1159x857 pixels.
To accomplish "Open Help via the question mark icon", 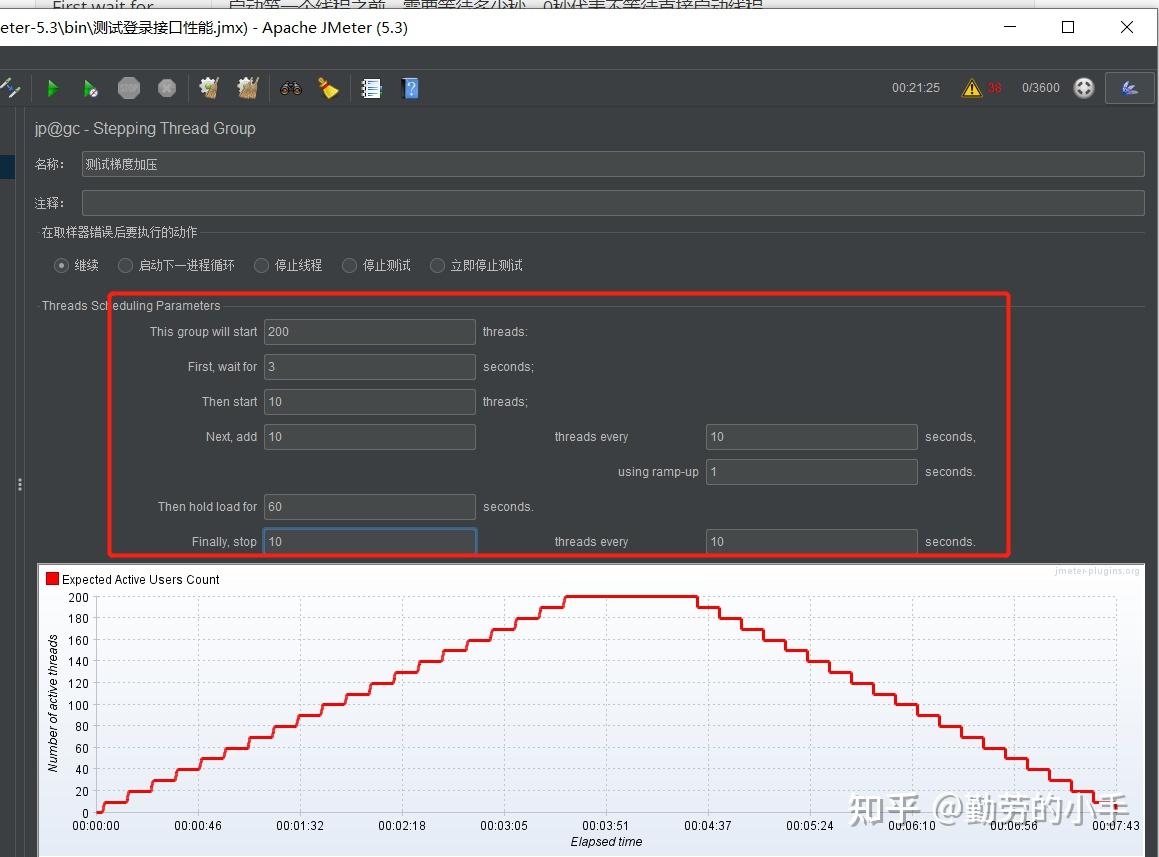I will click(x=410, y=89).
